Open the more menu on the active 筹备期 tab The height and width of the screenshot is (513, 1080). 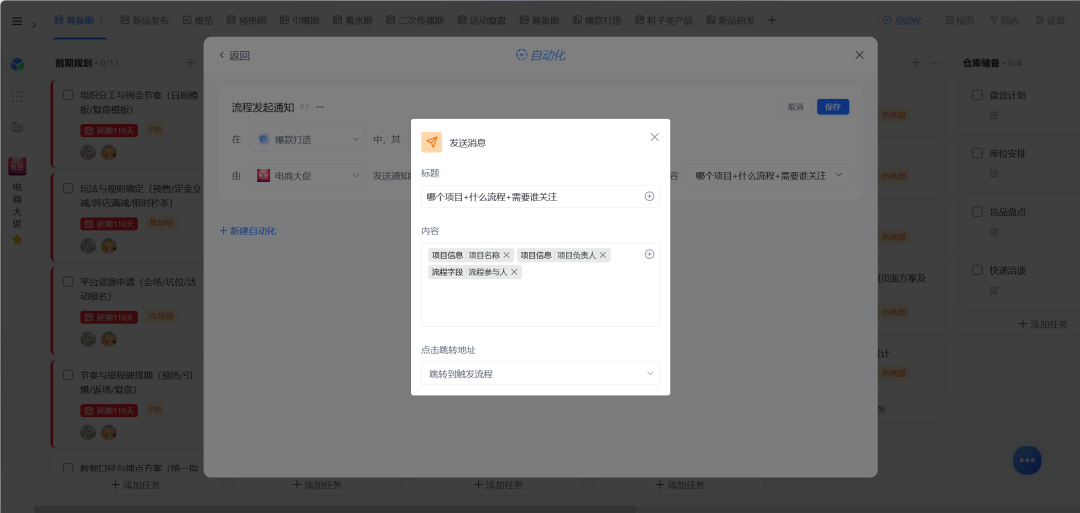(x=102, y=21)
